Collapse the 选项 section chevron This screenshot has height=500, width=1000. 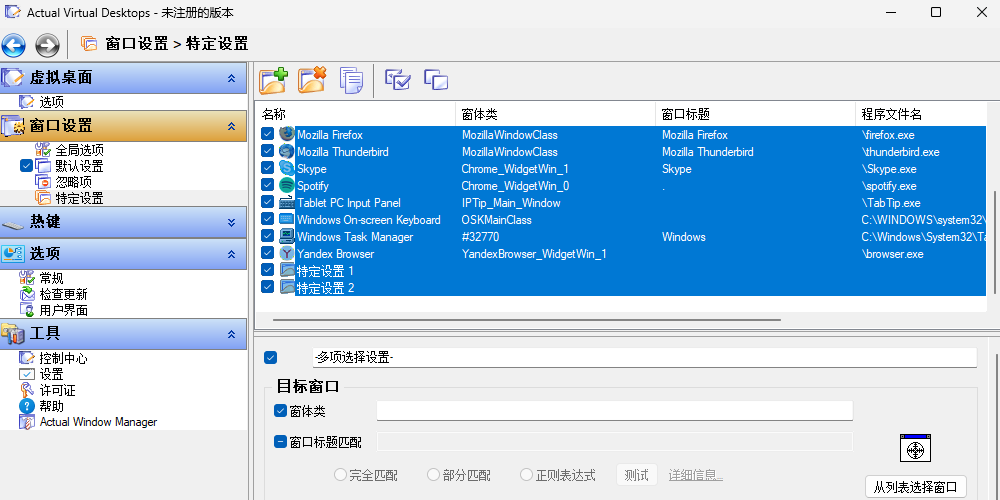point(232,254)
